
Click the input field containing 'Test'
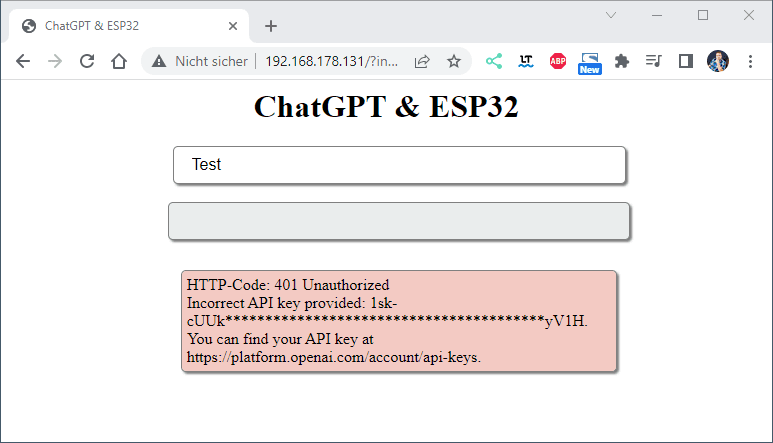[399, 165]
